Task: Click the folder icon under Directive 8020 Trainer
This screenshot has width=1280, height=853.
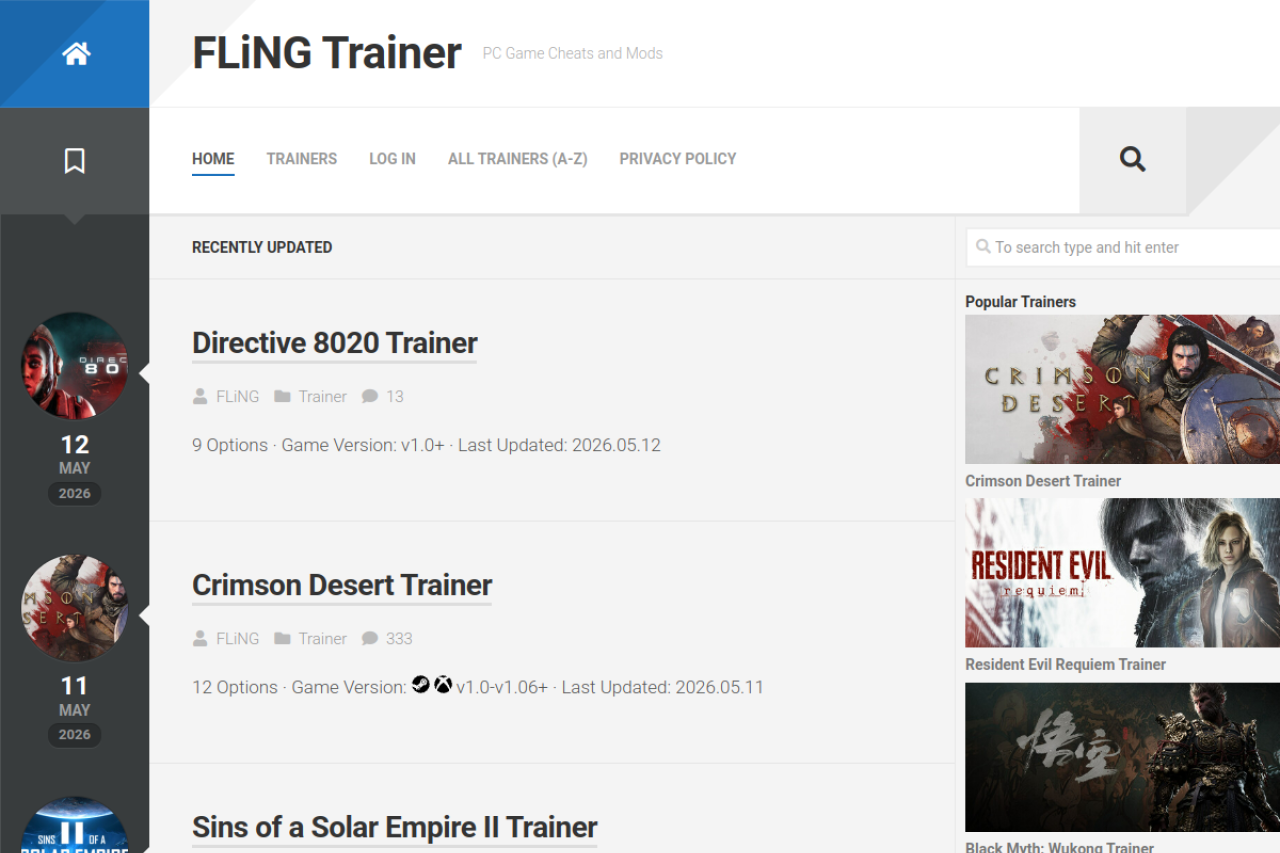Action: point(282,396)
